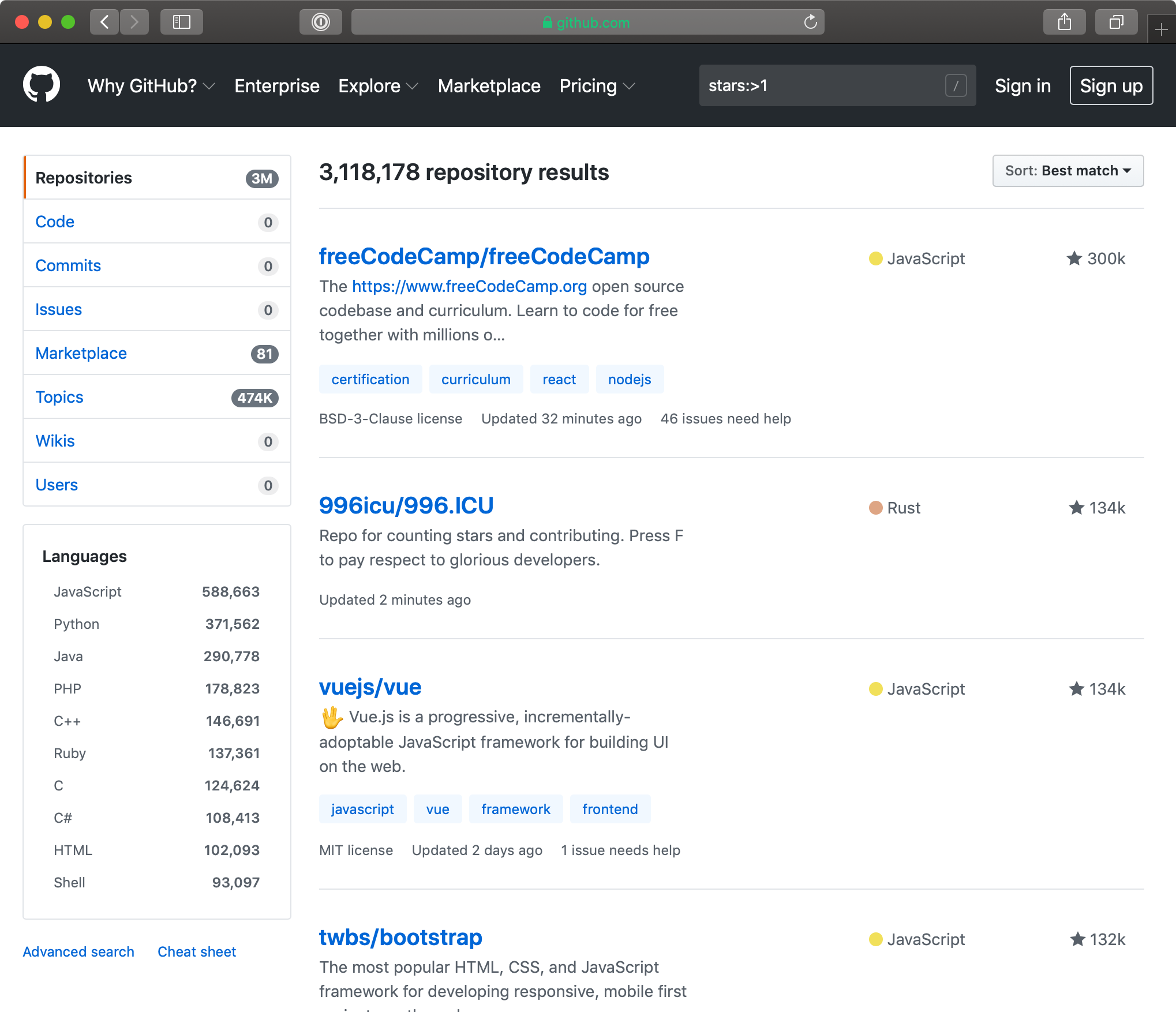Viewport: 1176px width, 1012px height.
Task: Reload the page with refresh icon
Action: coord(810,22)
